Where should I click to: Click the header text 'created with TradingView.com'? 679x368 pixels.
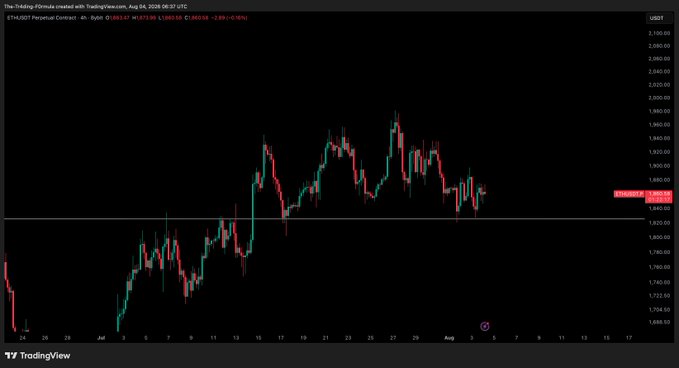pyautogui.click(x=91, y=6)
